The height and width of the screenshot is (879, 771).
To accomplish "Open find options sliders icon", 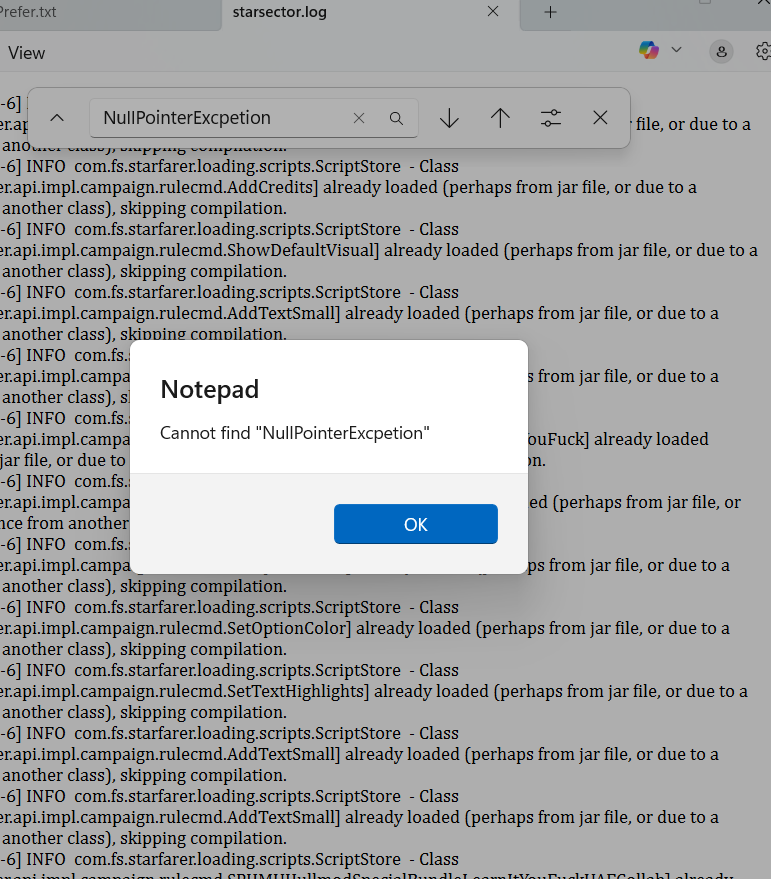I will click(x=551, y=118).
